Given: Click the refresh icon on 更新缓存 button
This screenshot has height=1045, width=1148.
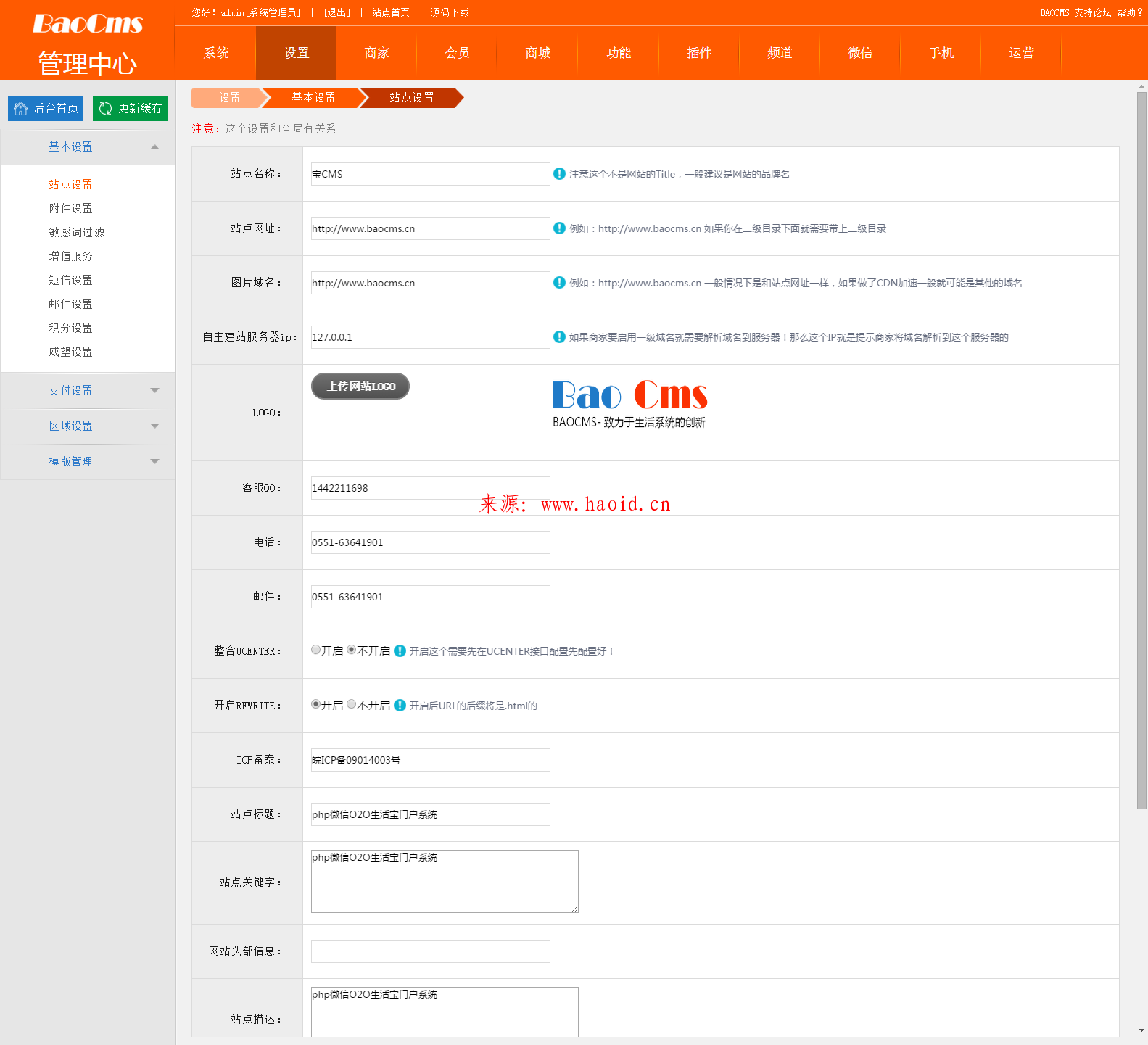Looking at the screenshot, I should click(105, 108).
